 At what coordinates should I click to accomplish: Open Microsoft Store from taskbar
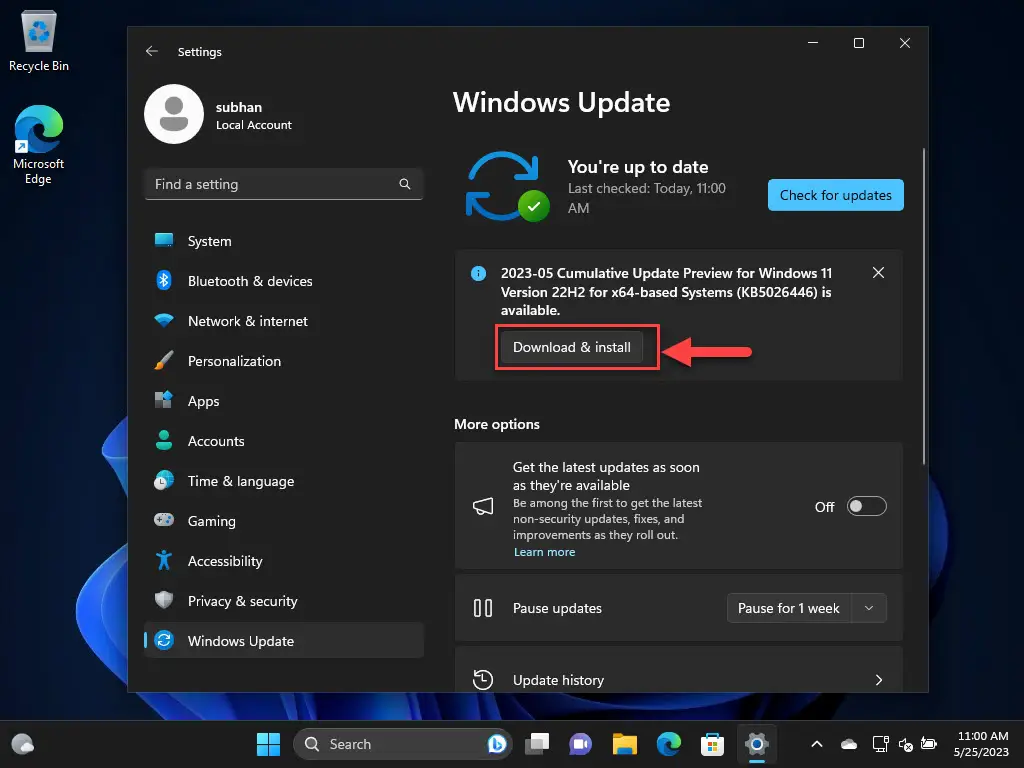[712, 744]
